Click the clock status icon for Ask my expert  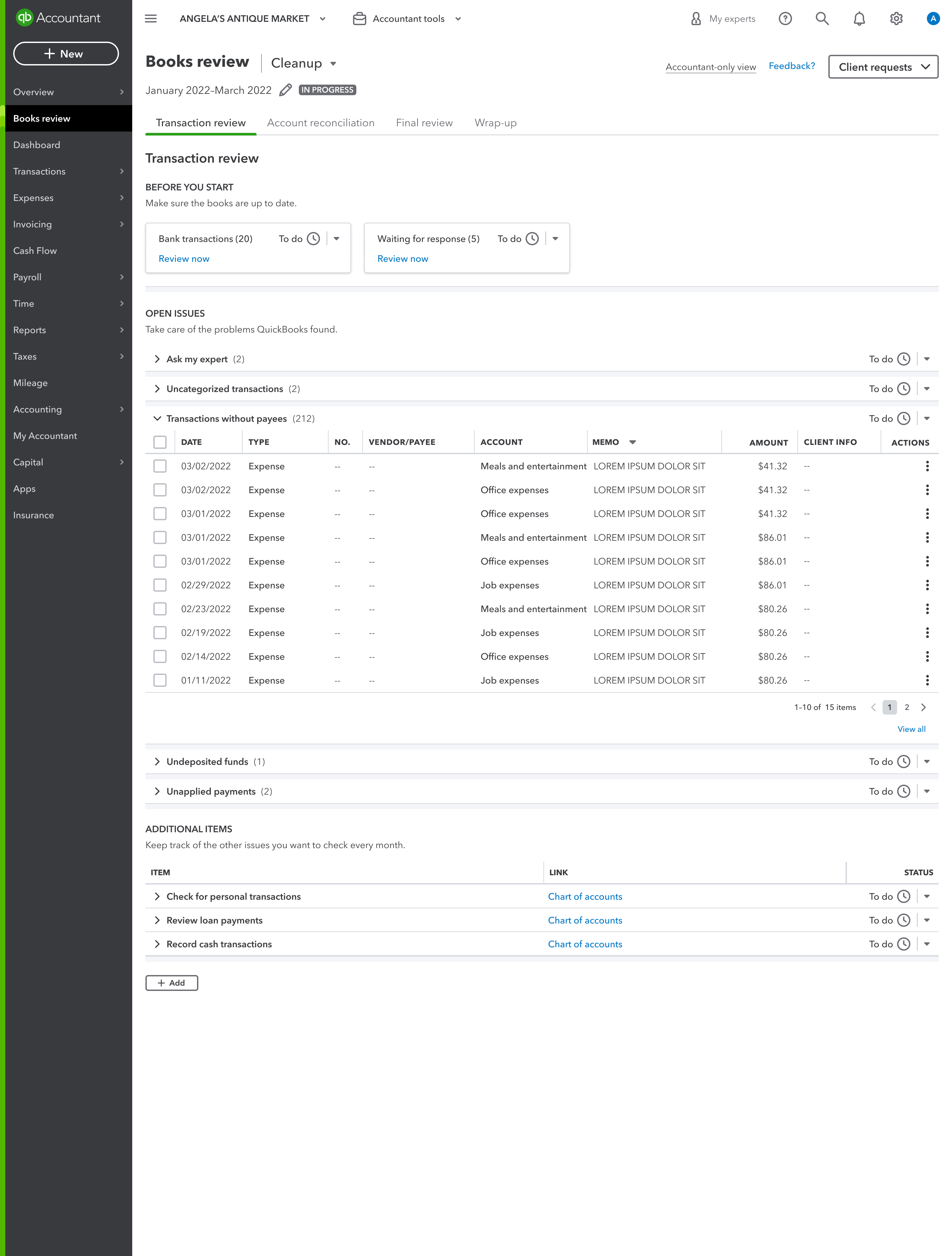(904, 359)
